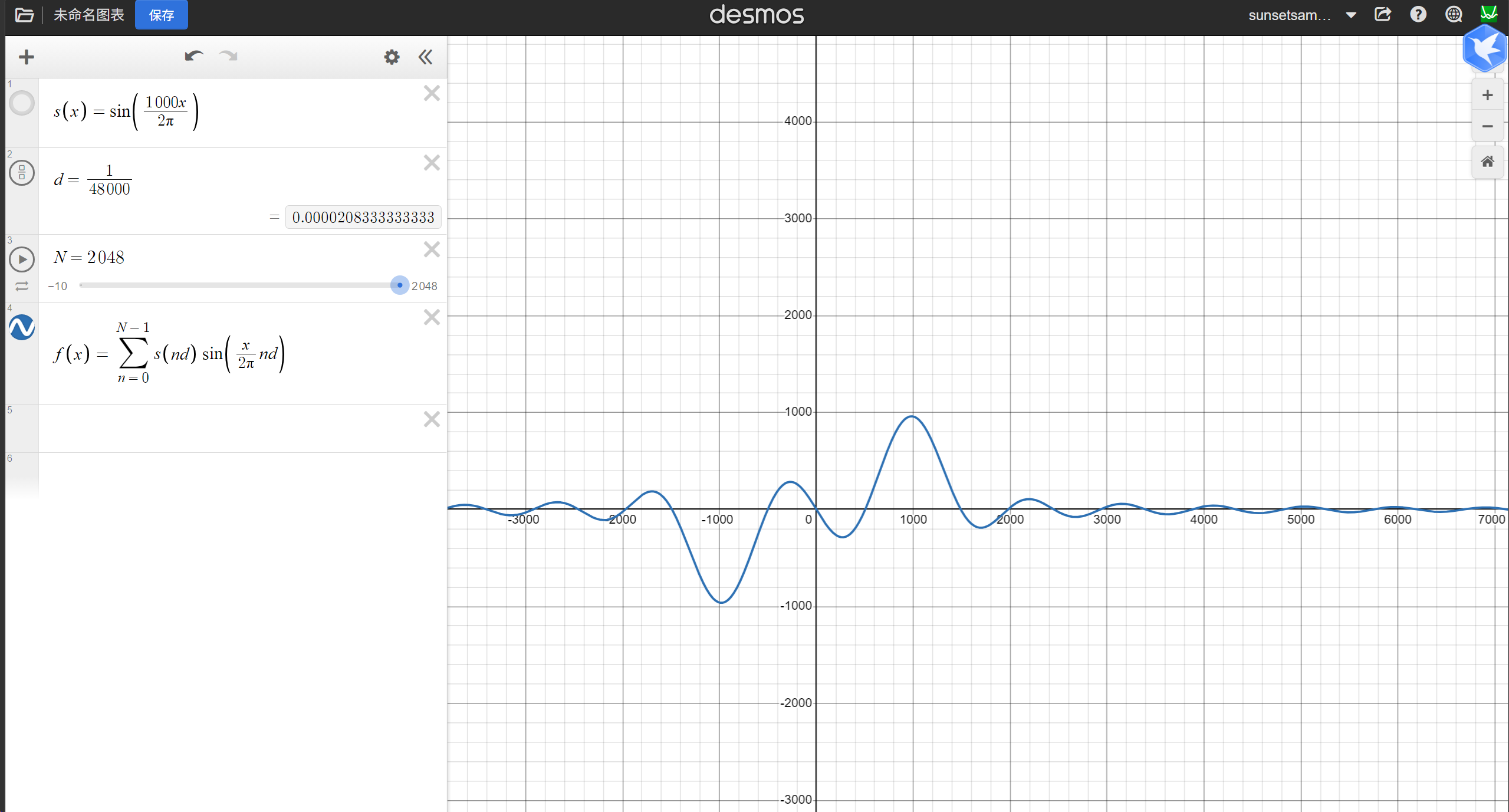This screenshot has height=812, width=1509.
Task: Delete the d = 1/48000 expression
Action: click(x=432, y=163)
